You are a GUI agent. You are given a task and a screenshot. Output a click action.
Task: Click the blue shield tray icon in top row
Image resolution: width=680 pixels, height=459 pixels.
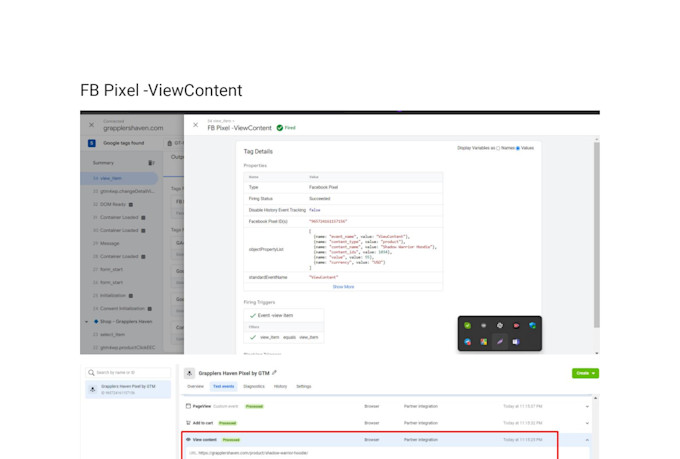click(532, 325)
